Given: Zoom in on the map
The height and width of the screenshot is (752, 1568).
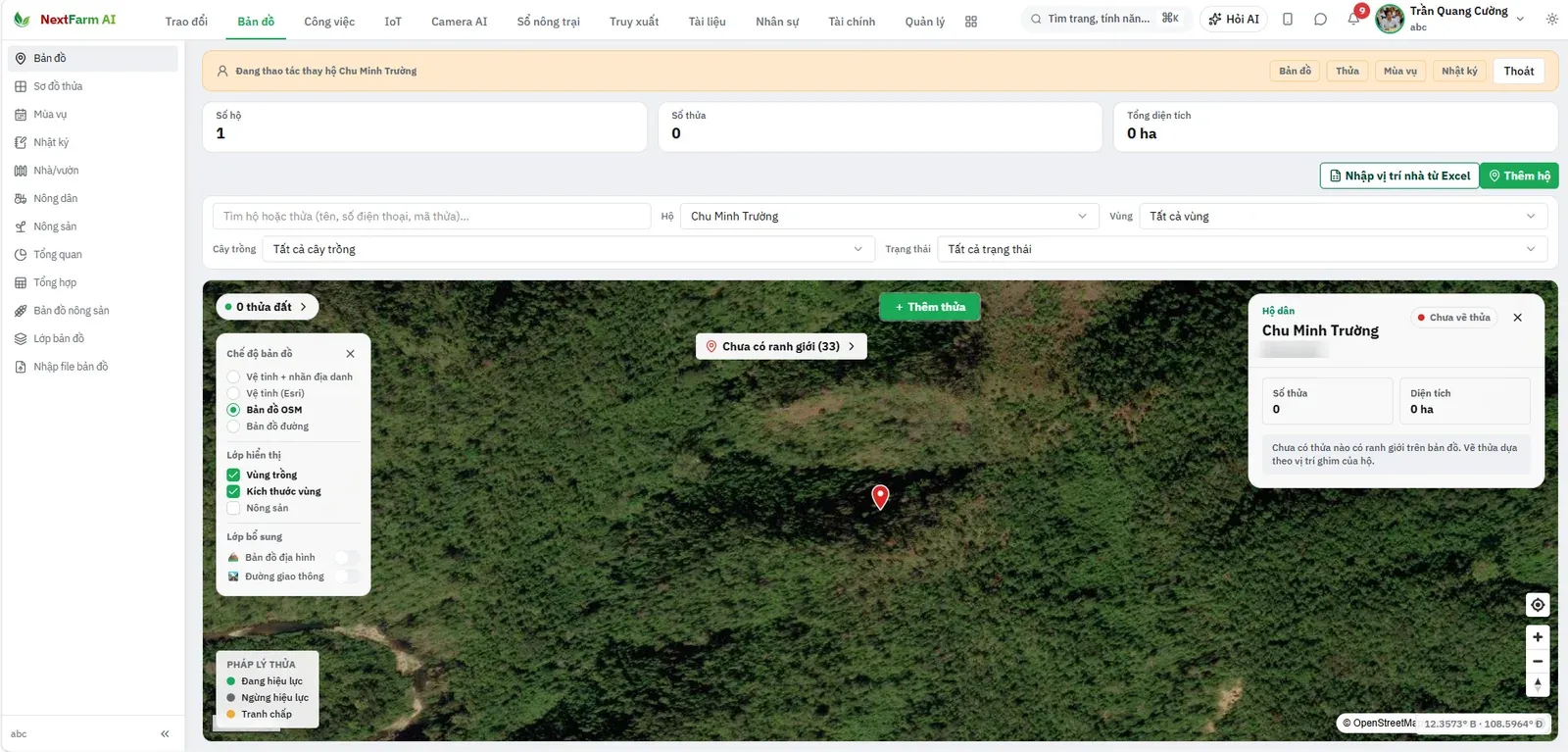Looking at the screenshot, I should point(1538,637).
